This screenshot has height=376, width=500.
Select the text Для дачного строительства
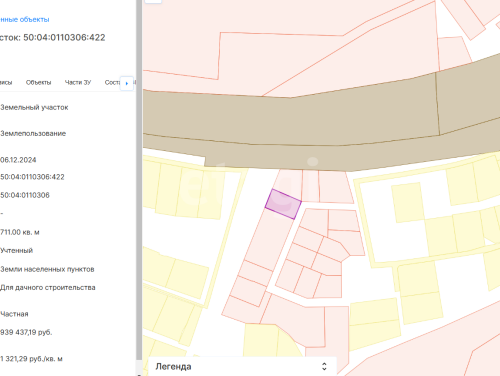coord(48,287)
